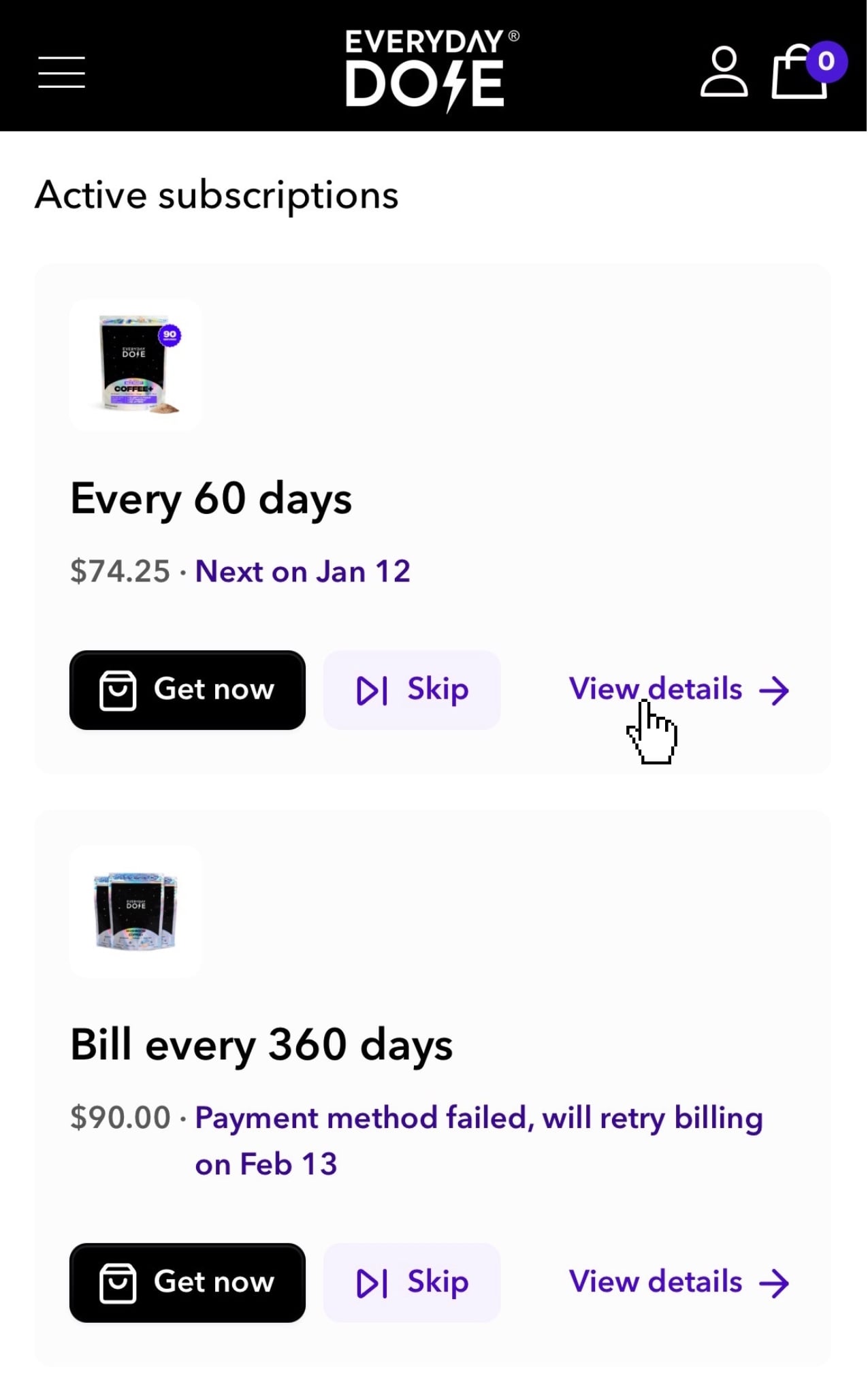This screenshot has width=868, height=1378.
Task: Skip the Jan 12 delivery
Action: [x=412, y=690]
